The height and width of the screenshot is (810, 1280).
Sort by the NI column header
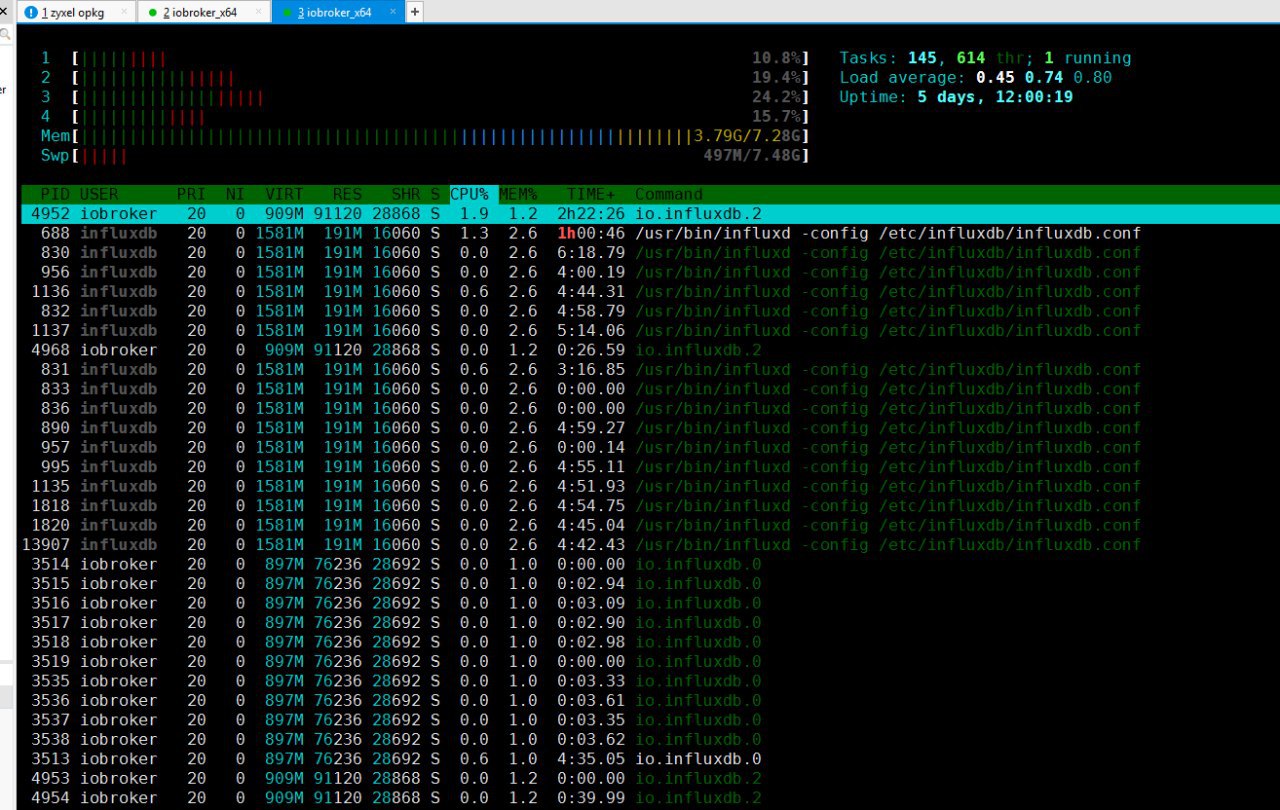tap(235, 194)
